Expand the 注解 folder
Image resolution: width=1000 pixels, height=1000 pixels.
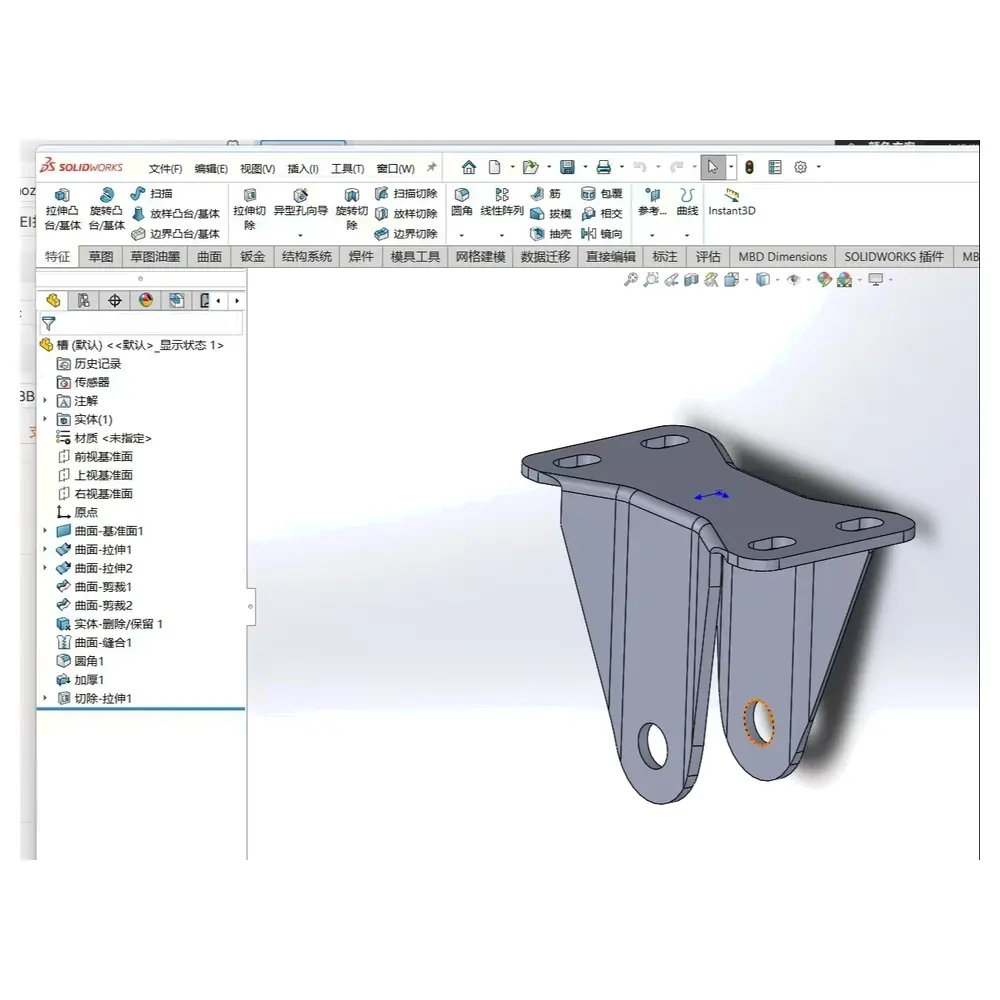pyautogui.click(x=45, y=401)
